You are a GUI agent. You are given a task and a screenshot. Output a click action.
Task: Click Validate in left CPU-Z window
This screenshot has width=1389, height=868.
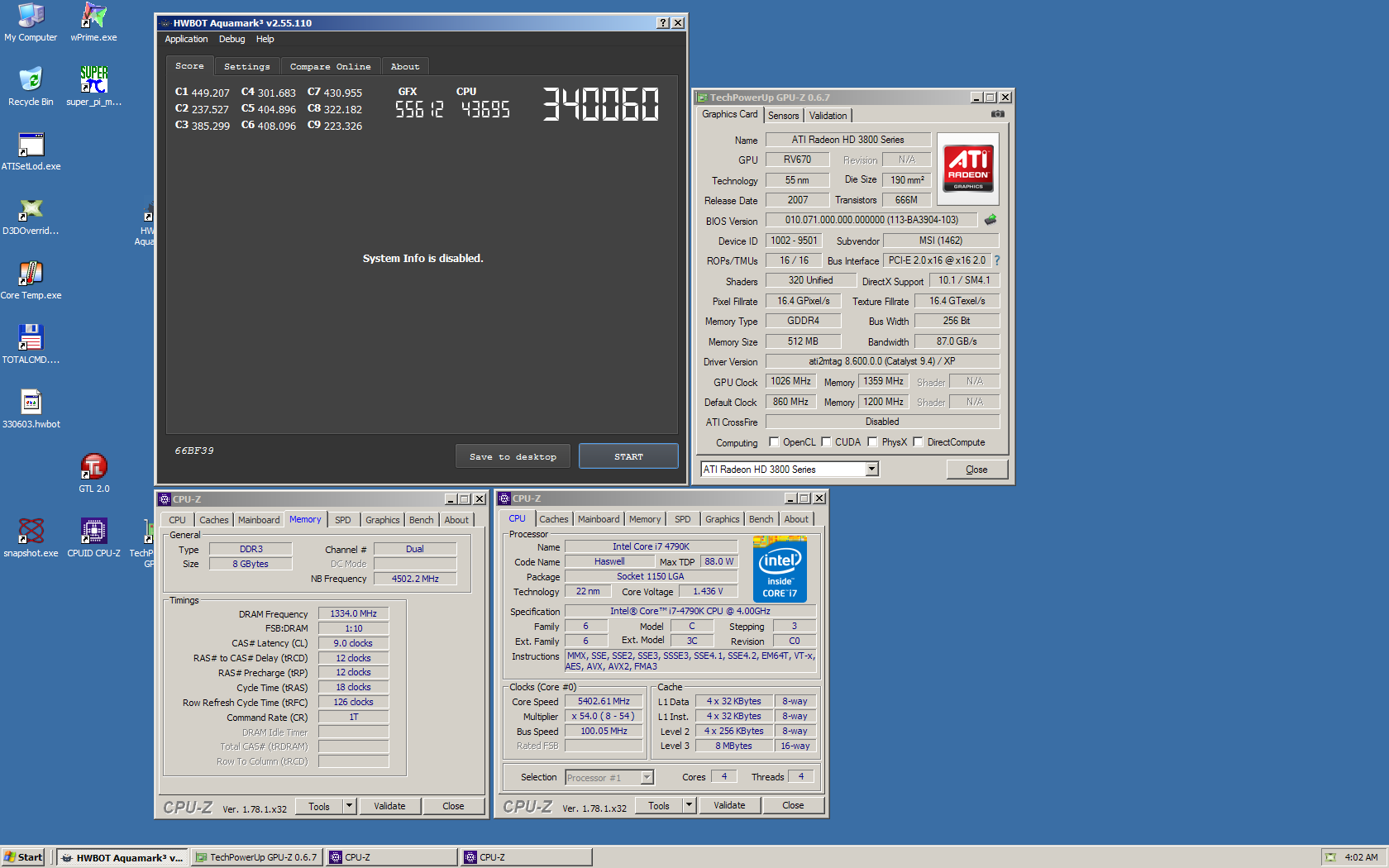[x=389, y=806]
